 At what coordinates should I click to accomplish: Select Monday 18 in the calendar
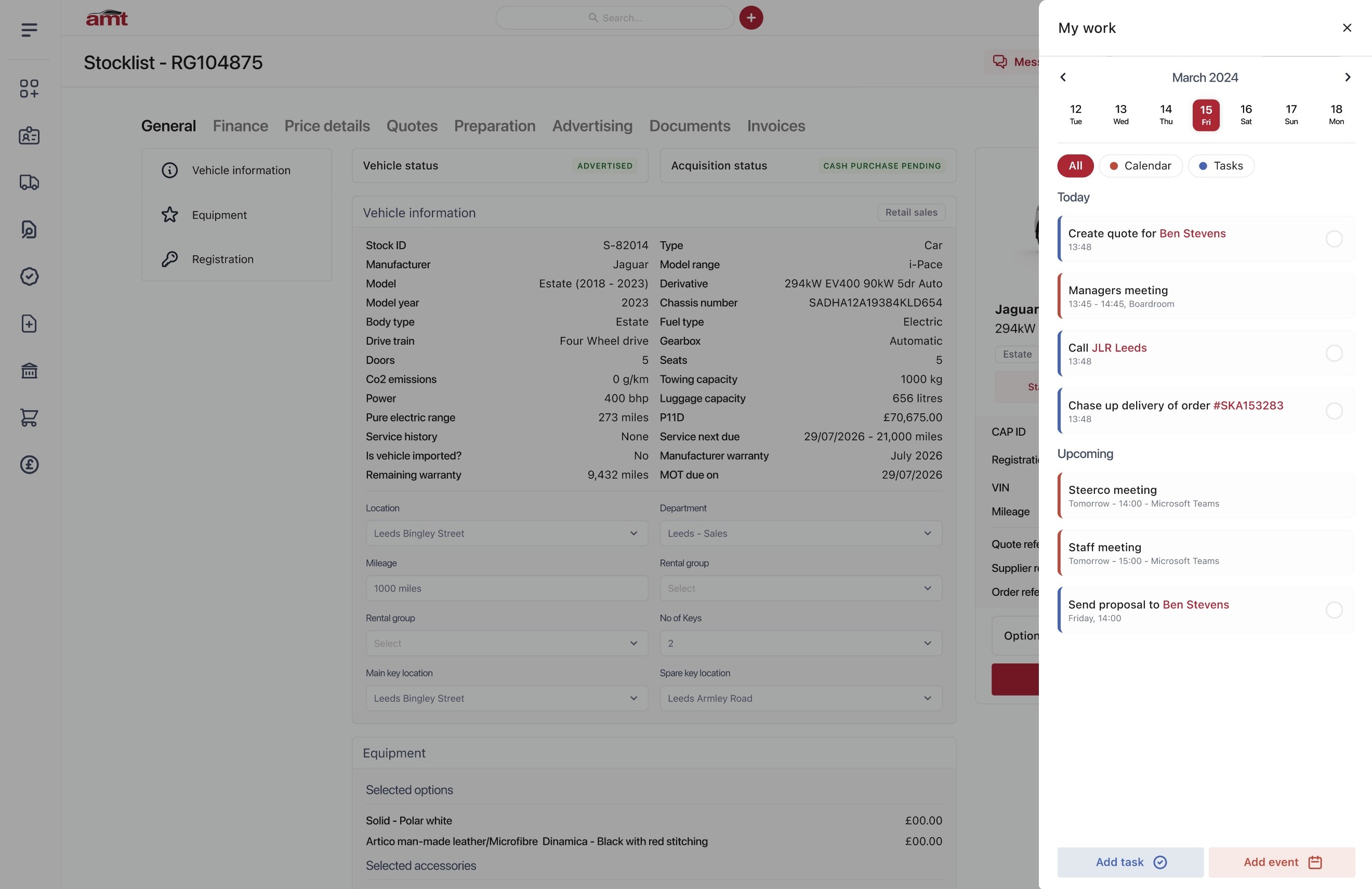(x=1336, y=115)
